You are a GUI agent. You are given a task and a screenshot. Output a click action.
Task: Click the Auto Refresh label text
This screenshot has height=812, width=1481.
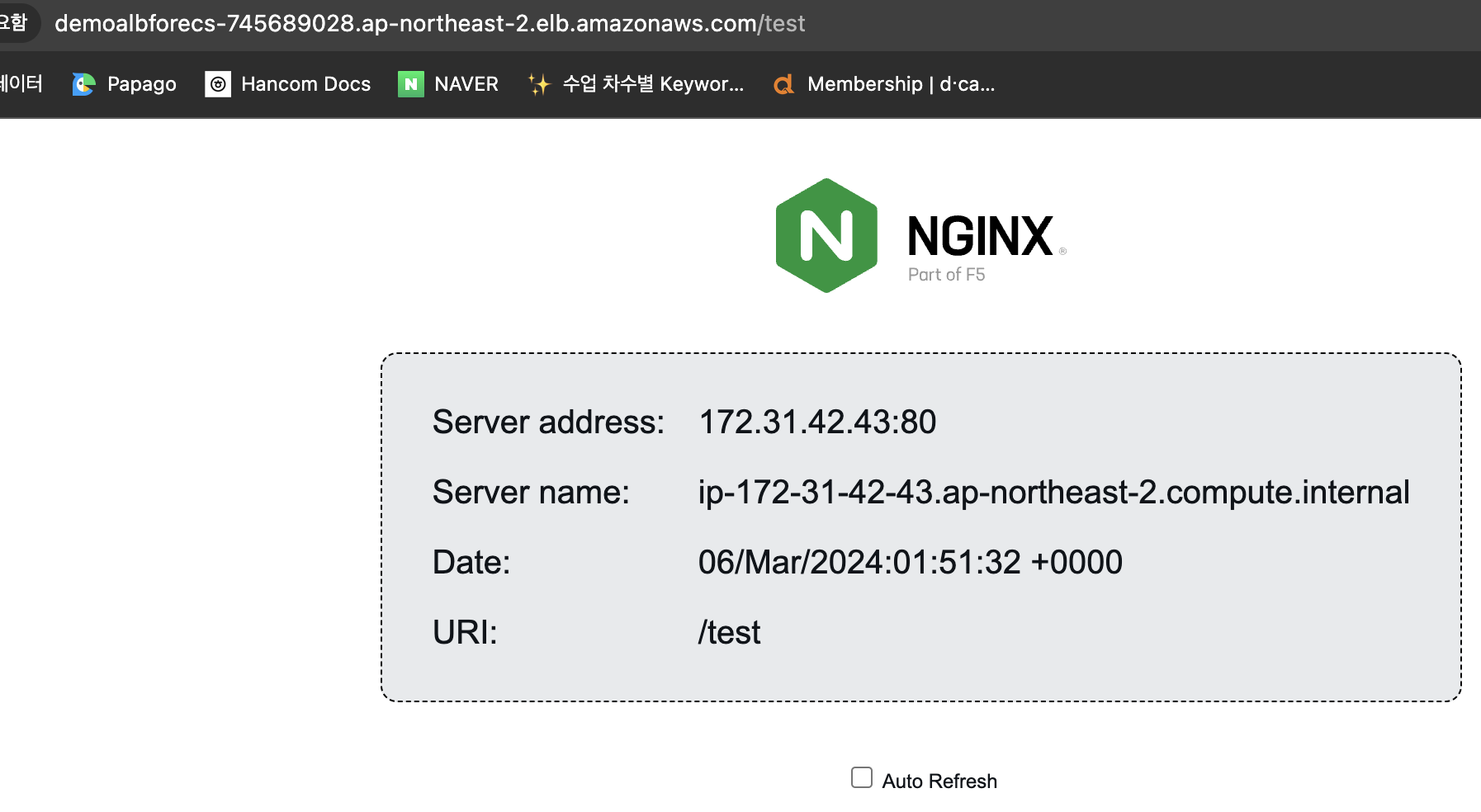click(939, 781)
